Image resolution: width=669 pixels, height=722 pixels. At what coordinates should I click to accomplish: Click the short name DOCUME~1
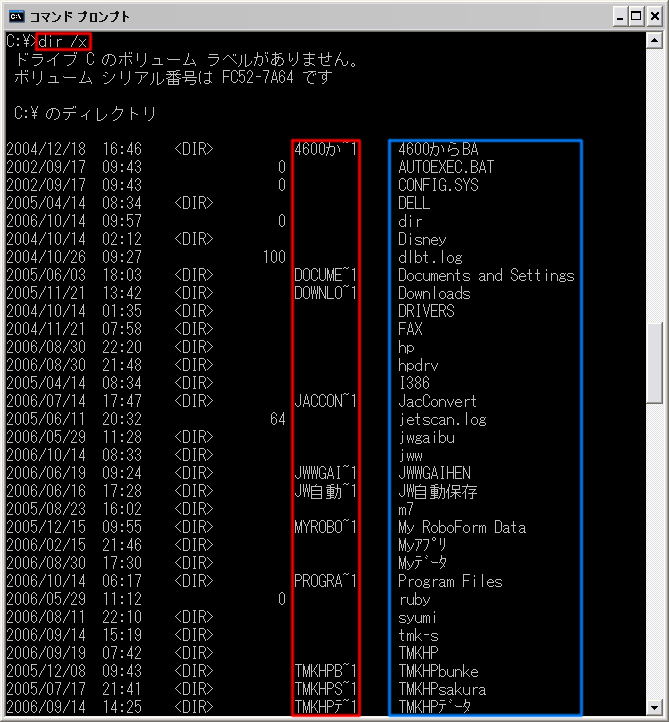[326, 275]
